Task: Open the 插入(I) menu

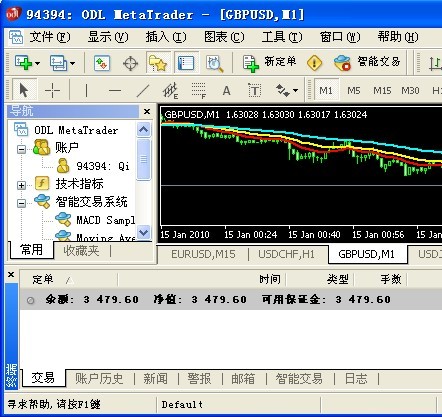Action: (x=166, y=37)
